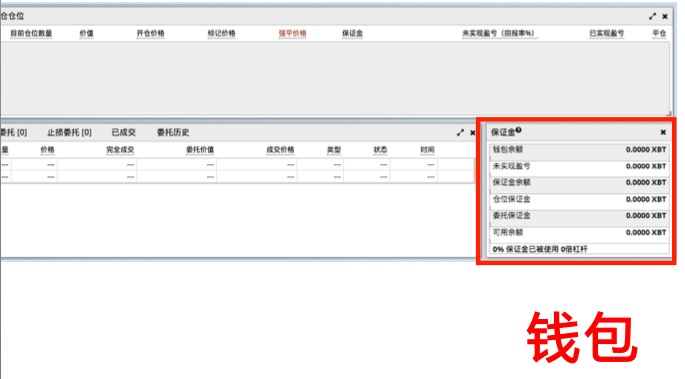Click the 0.0000 XBT value for 仓位保证金
The height and width of the screenshot is (379, 685).
point(646,199)
